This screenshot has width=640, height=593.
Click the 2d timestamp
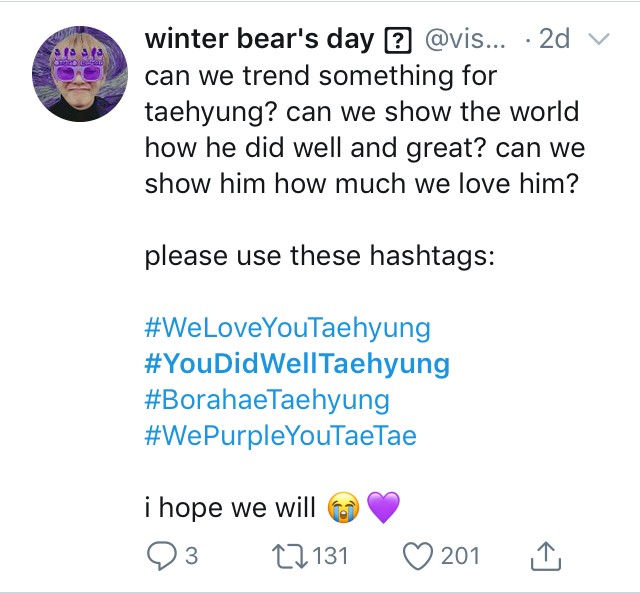554,39
